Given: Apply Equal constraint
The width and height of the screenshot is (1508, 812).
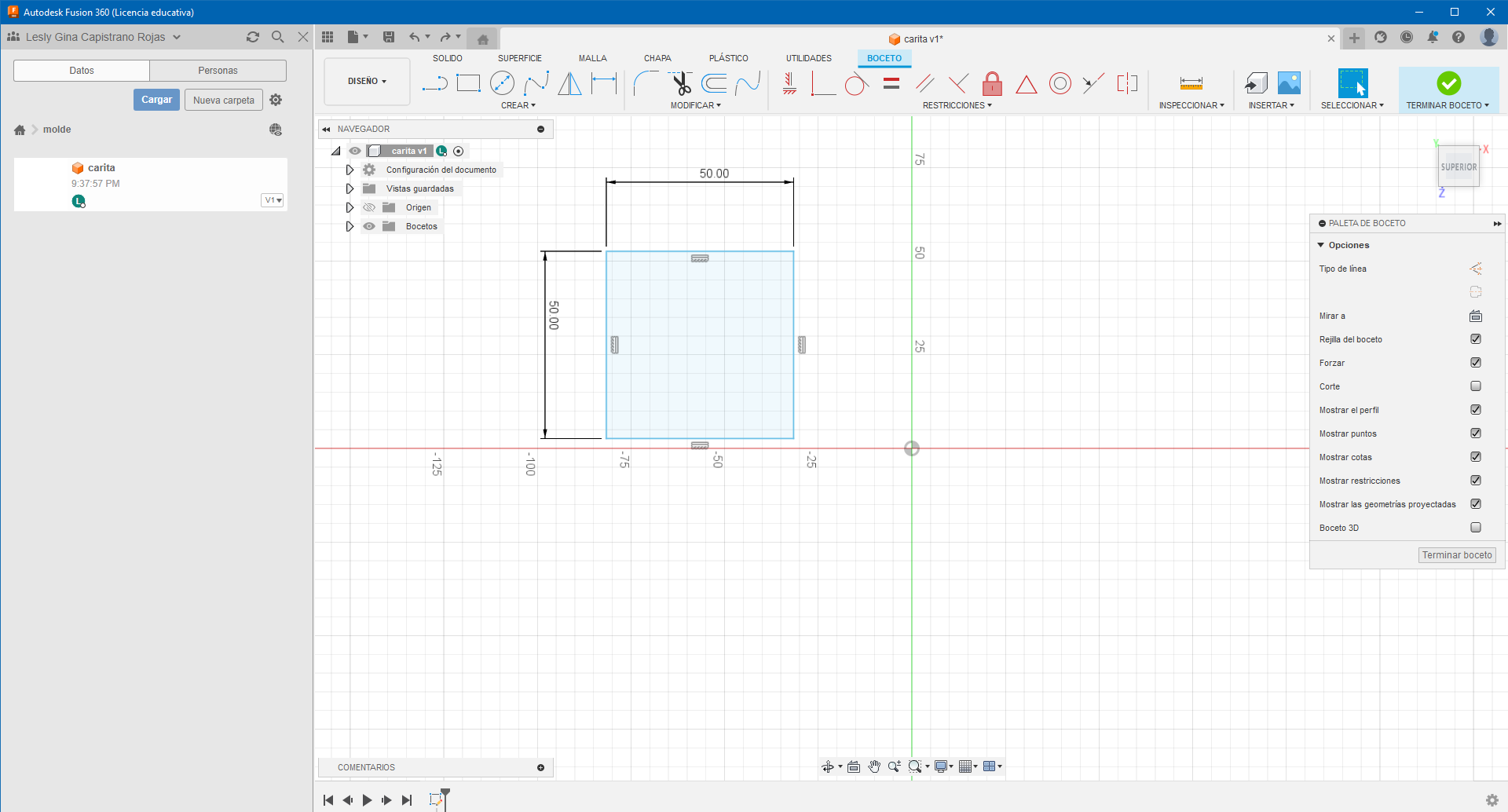Looking at the screenshot, I should (891, 83).
